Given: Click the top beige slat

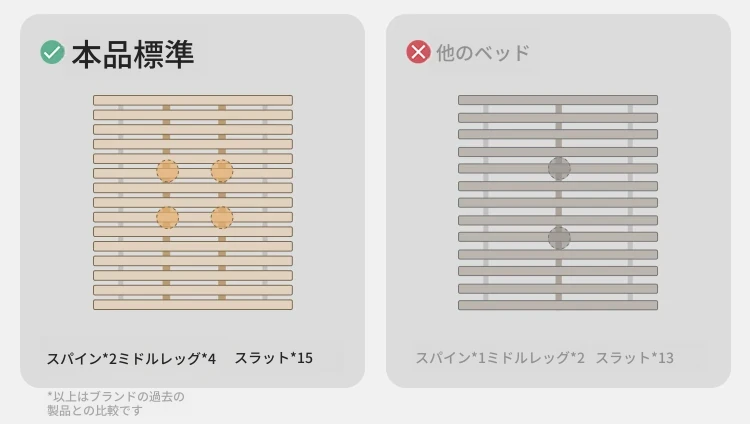Looking at the screenshot, I should pyautogui.click(x=193, y=100).
